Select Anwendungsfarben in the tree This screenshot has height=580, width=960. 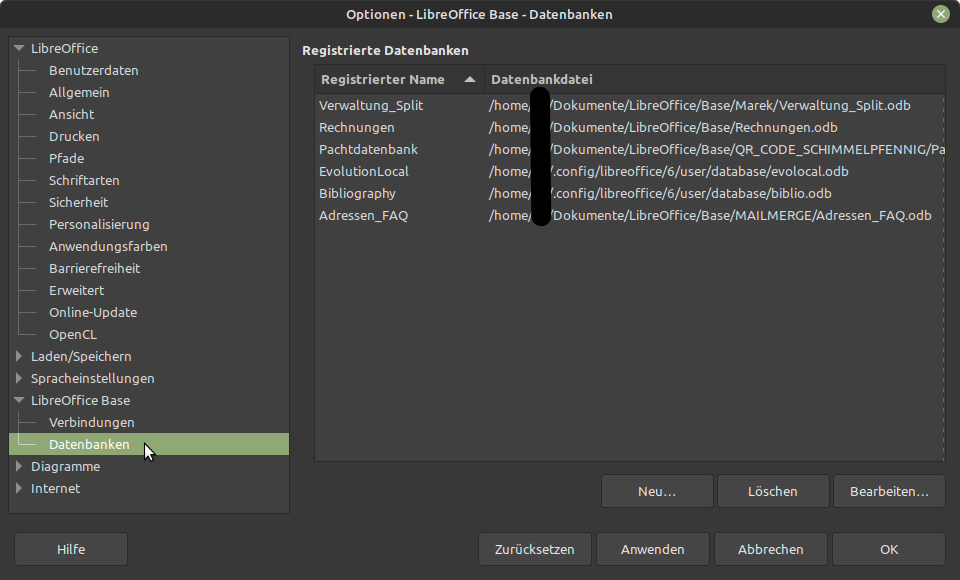[108, 247]
